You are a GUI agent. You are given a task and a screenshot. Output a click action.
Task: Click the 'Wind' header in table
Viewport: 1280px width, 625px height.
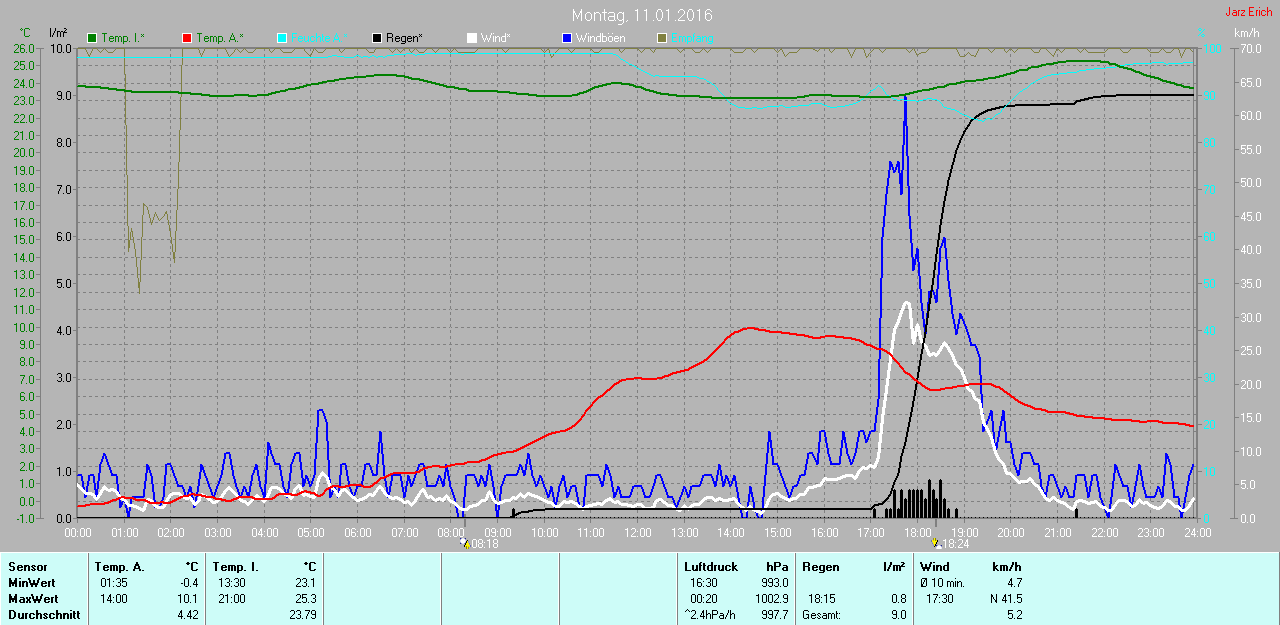(x=933, y=567)
